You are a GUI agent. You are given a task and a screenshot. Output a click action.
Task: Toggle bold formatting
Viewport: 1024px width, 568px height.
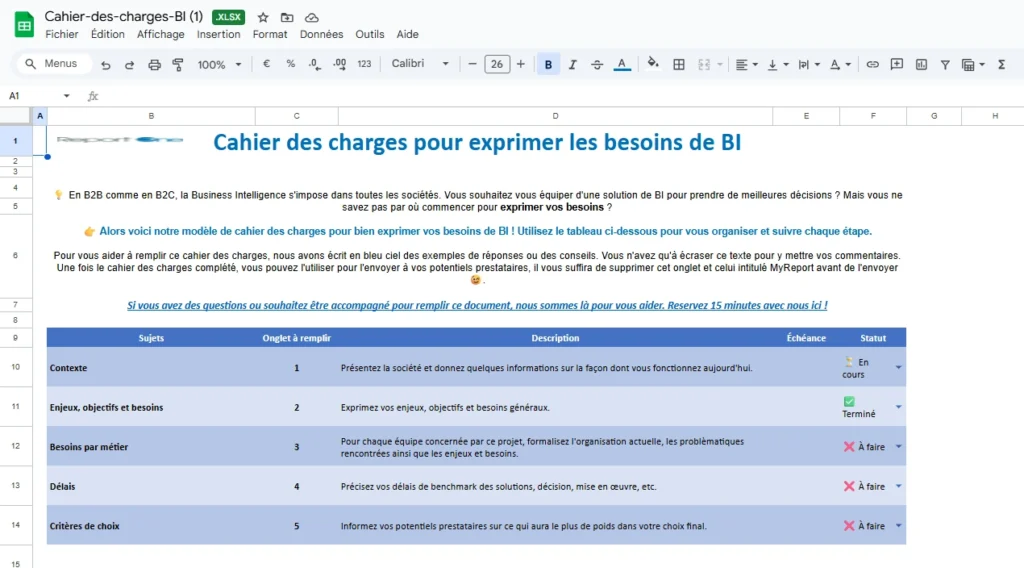[x=548, y=64]
